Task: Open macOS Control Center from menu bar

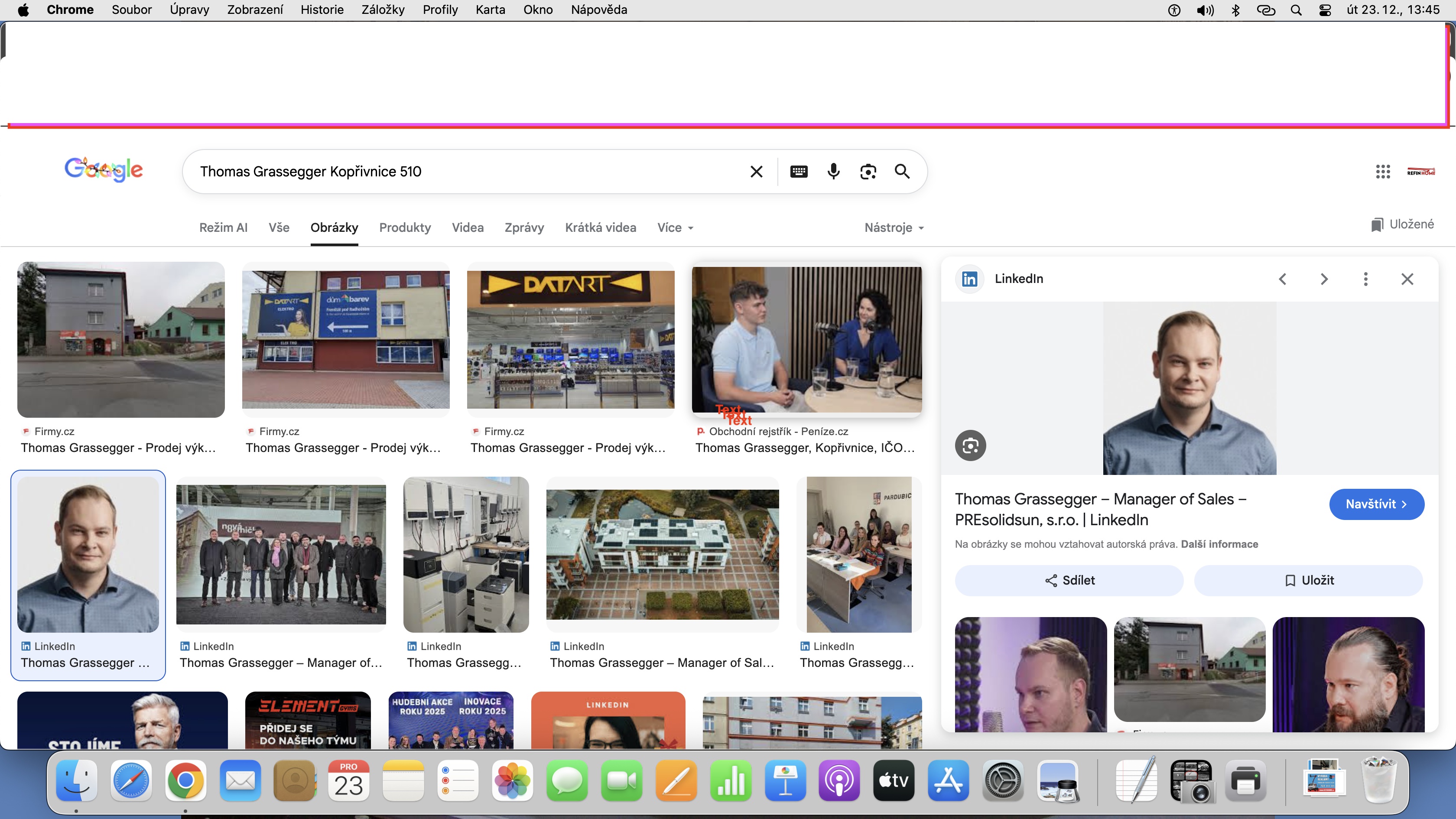Action: [1324, 10]
